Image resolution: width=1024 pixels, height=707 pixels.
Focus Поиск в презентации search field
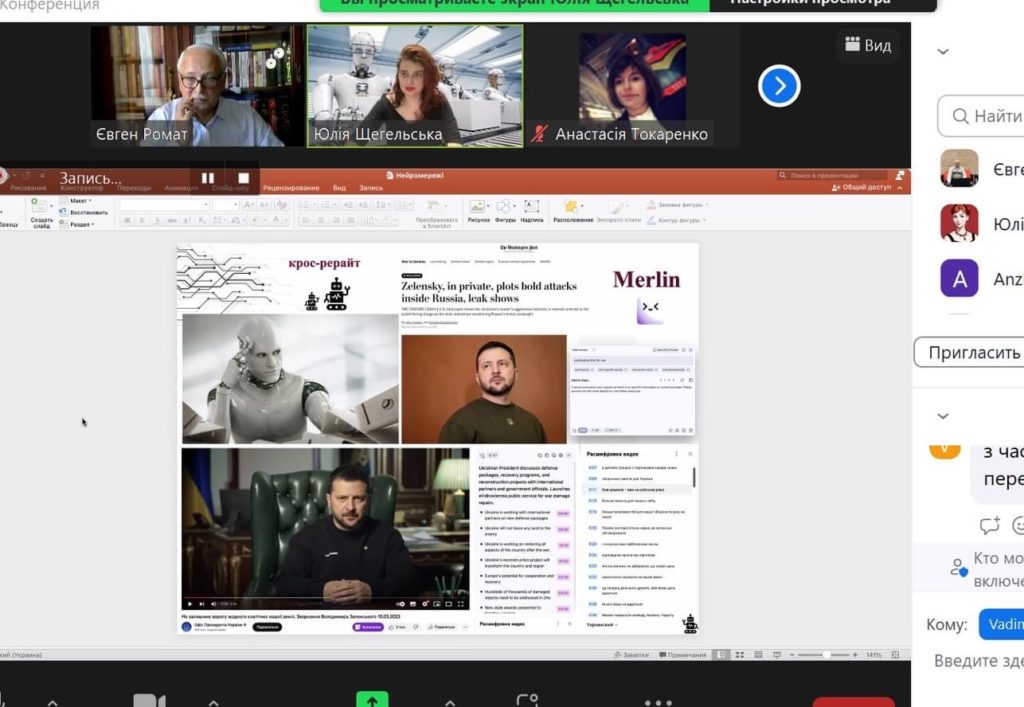[830, 175]
